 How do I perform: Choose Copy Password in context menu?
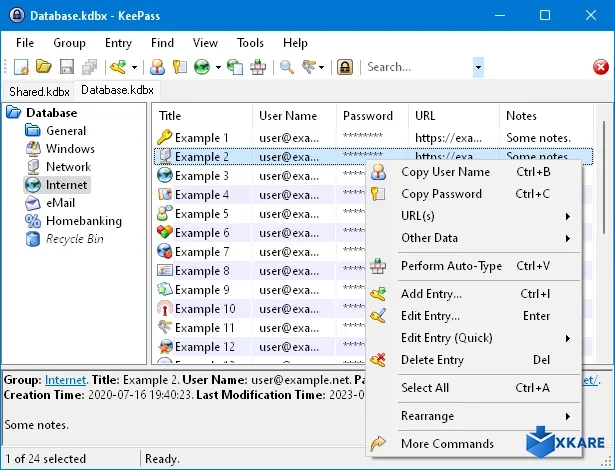pos(473,194)
